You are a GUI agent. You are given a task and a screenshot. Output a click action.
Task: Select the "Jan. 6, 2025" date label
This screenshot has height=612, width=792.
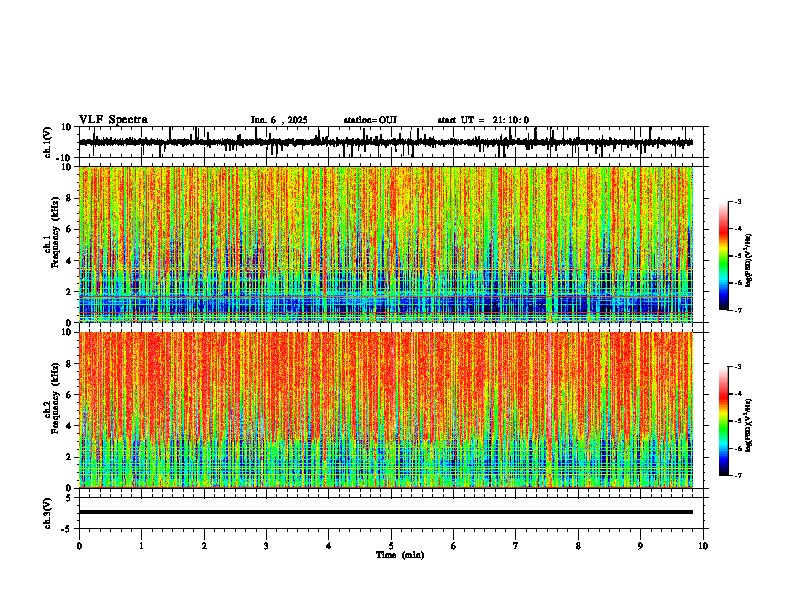point(279,120)
